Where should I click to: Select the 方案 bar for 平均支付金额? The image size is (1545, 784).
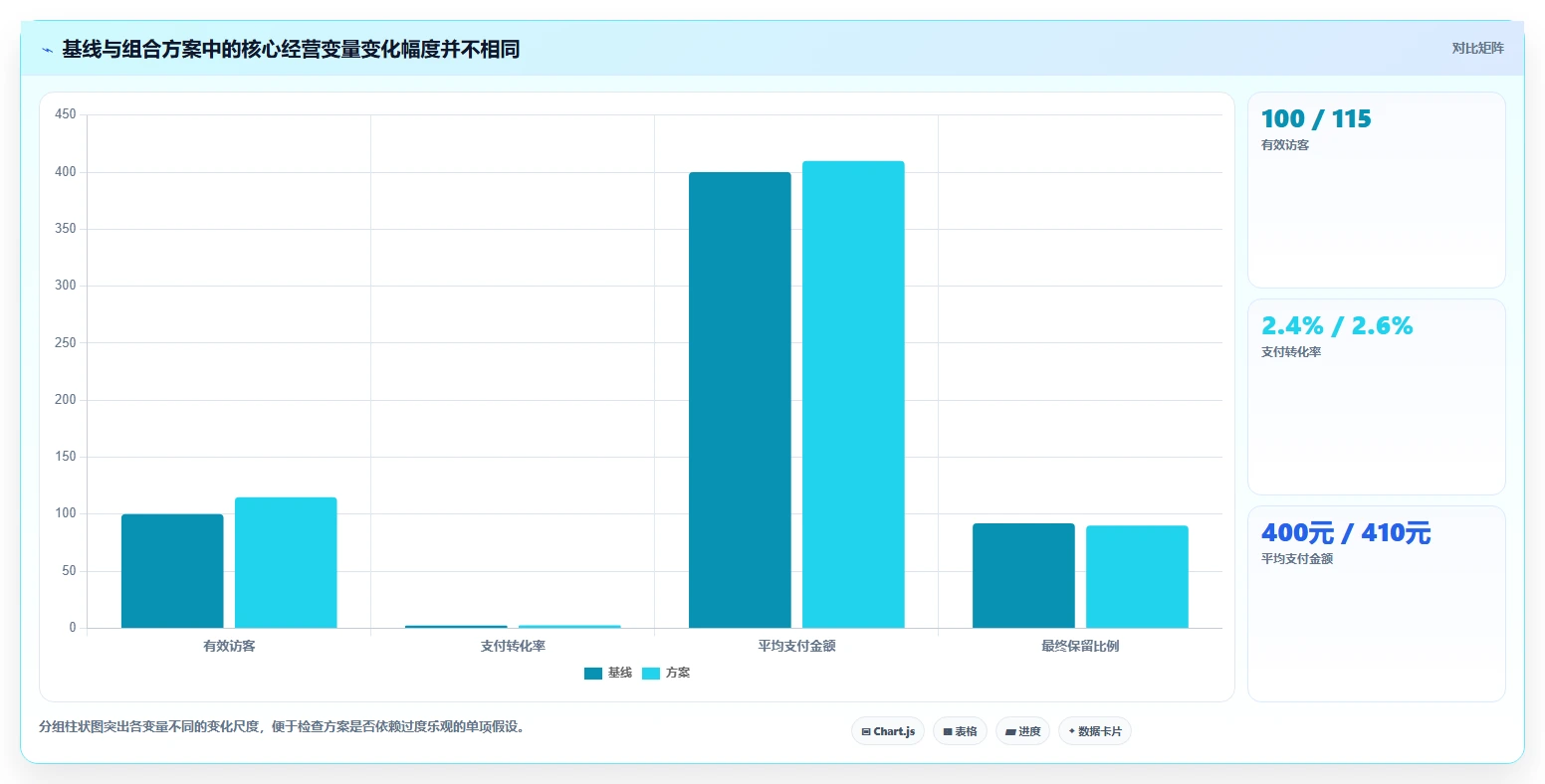coord(853,394)
